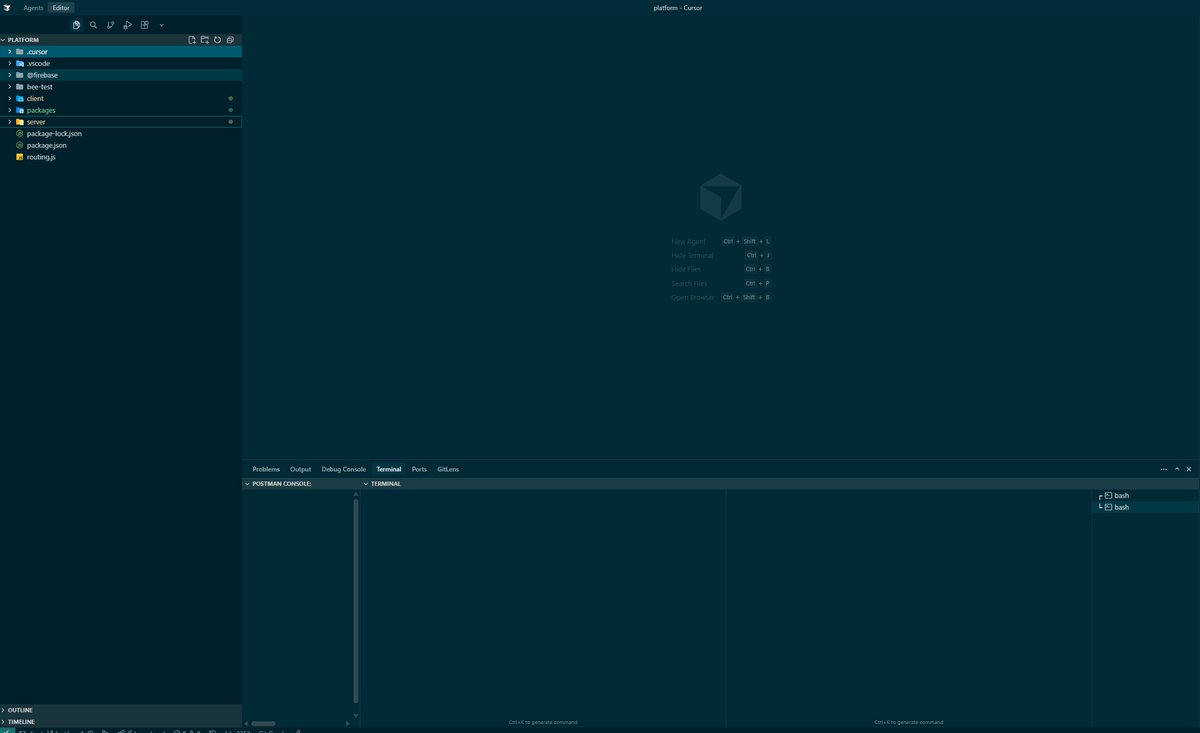Open the GitLens panel tab
1200x733 pixels.
[x=448, y=469]
